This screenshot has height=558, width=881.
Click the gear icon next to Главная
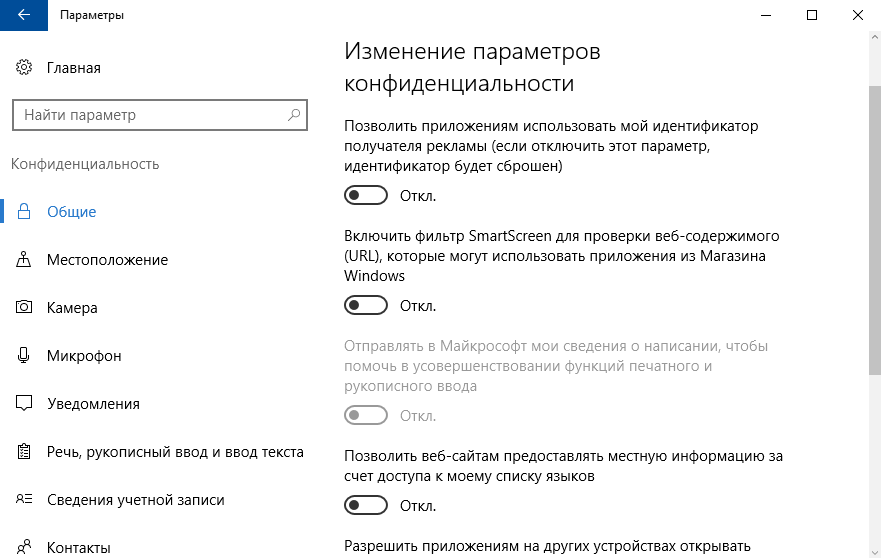click(24, 68)
